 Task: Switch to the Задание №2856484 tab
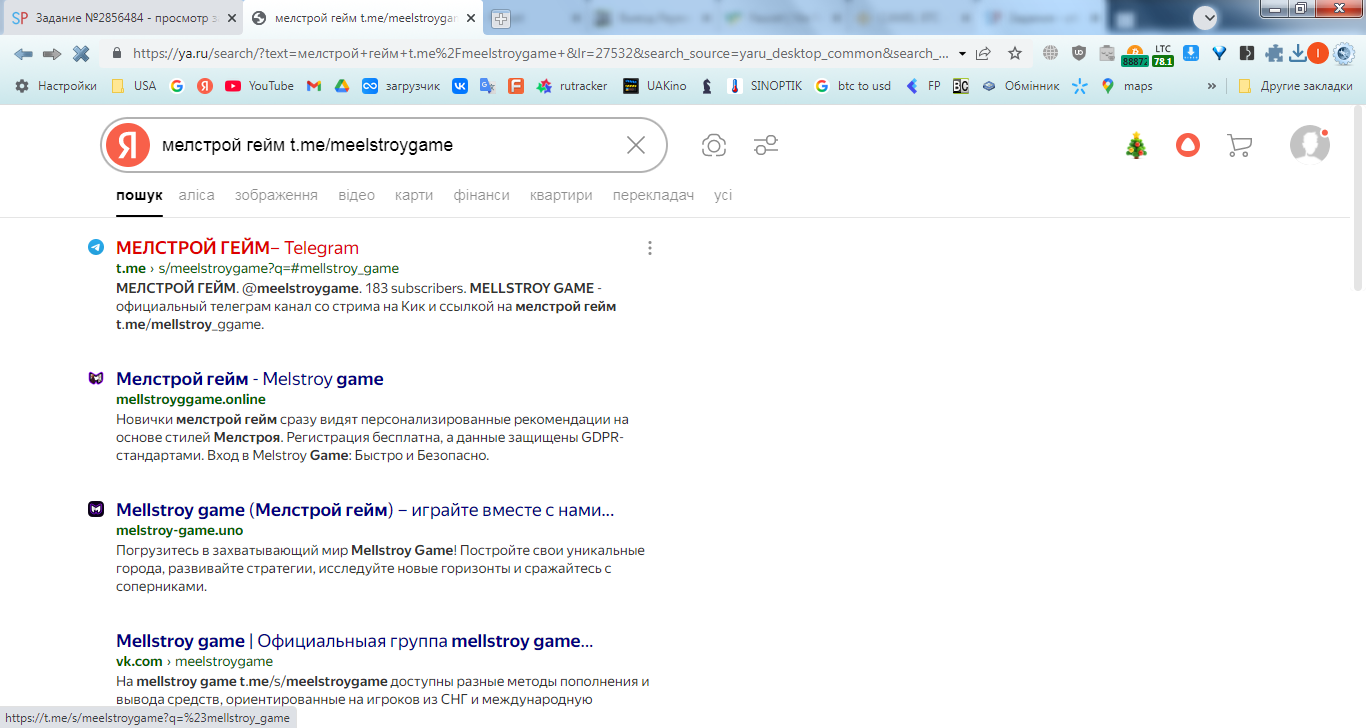tap(124, 19)
